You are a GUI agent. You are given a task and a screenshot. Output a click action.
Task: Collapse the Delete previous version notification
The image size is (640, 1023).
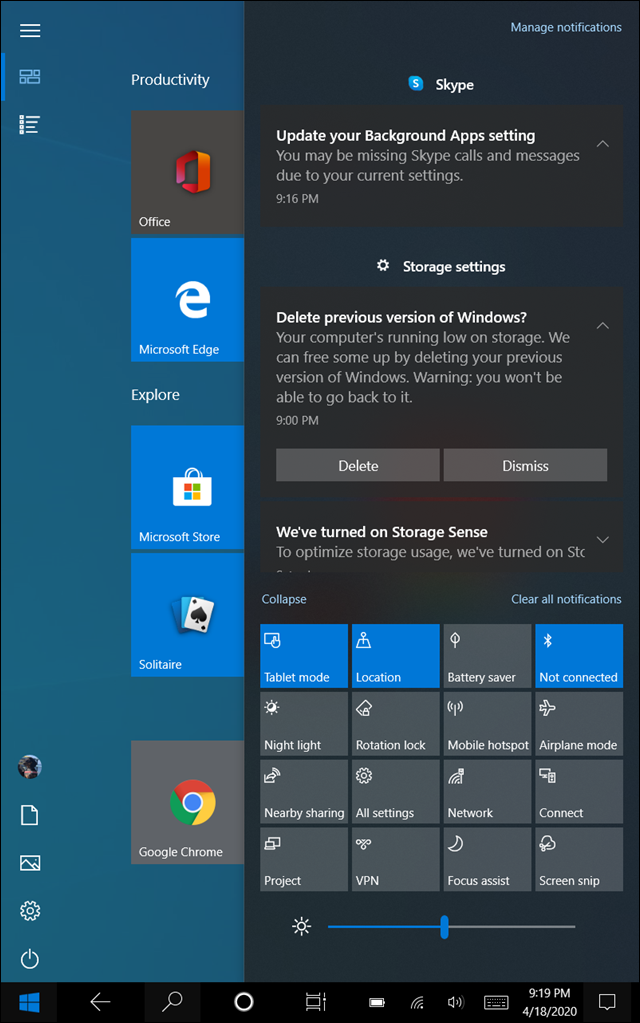(x=603, y=325)
